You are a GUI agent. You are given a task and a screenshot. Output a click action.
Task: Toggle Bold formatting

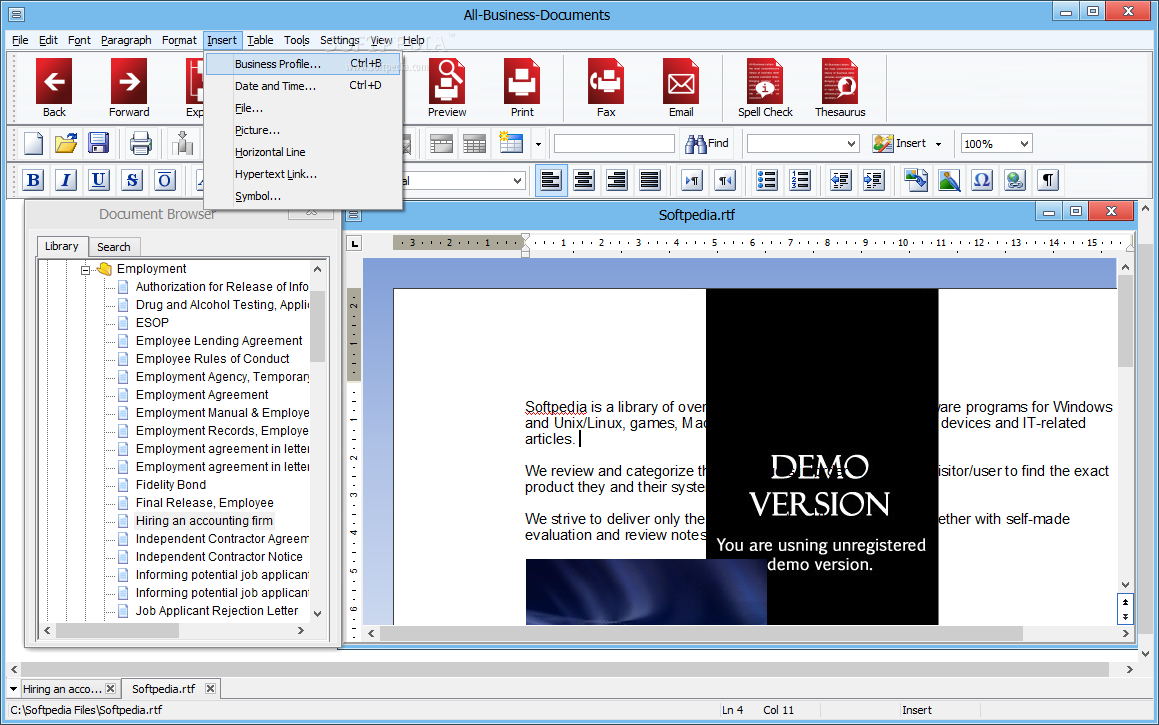click(x=33, y=180)
